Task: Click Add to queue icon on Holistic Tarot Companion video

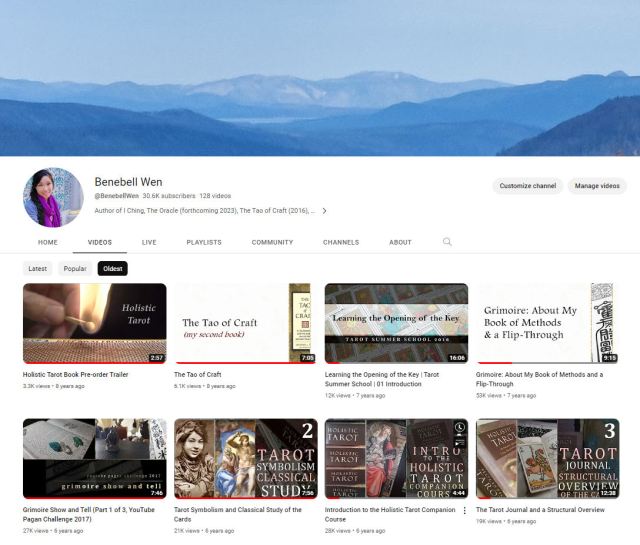Action: [x=459, y=441]
